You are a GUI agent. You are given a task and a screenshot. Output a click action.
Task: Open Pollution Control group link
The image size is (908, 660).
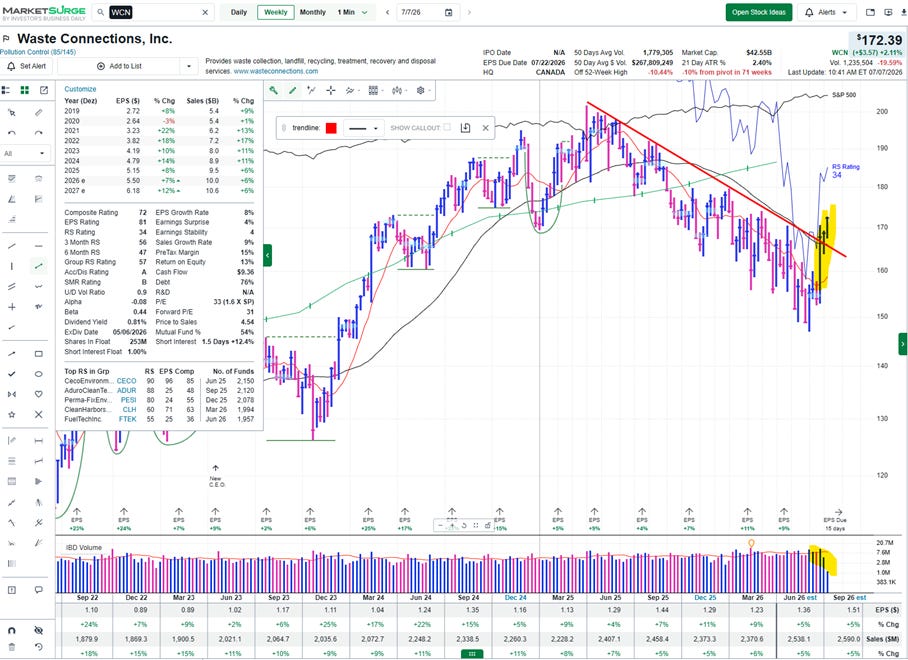click(x=38, y=52)
